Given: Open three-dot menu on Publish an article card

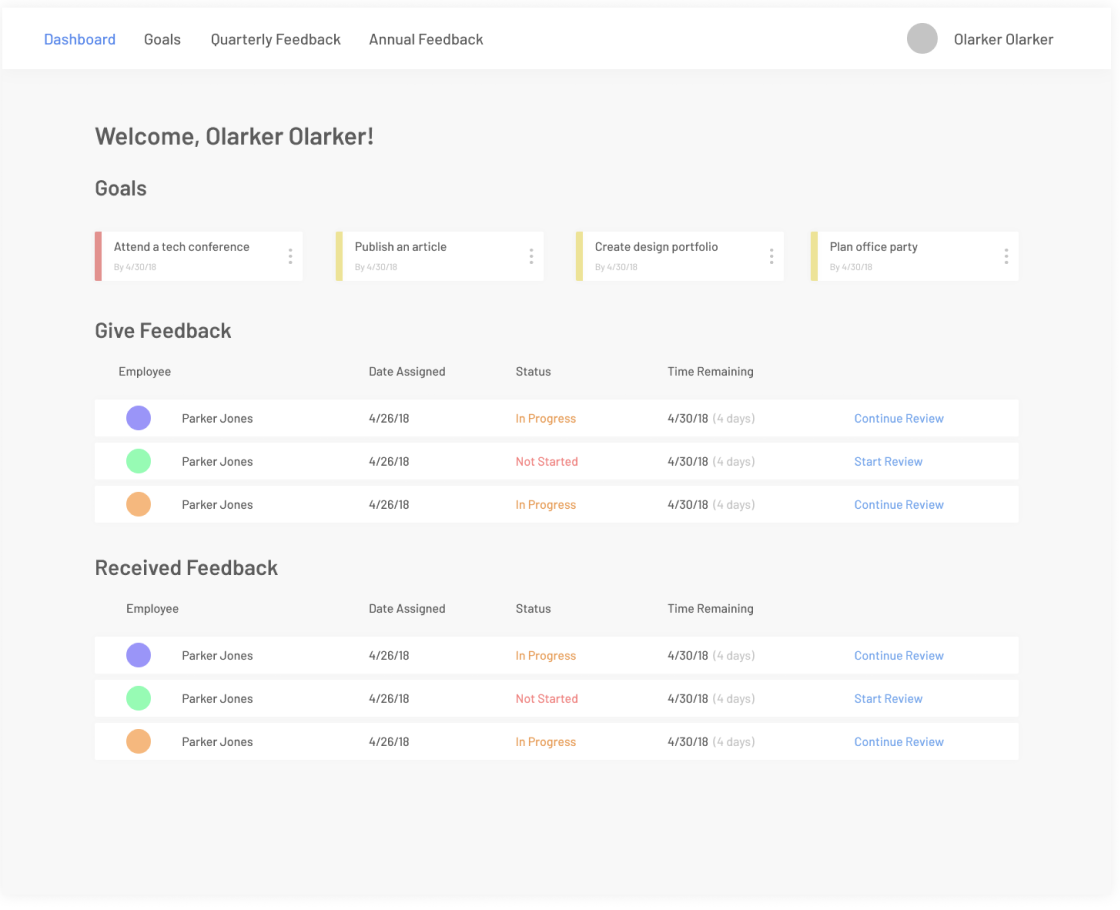Looking at the screenshot, I should (x=531, y=256).
